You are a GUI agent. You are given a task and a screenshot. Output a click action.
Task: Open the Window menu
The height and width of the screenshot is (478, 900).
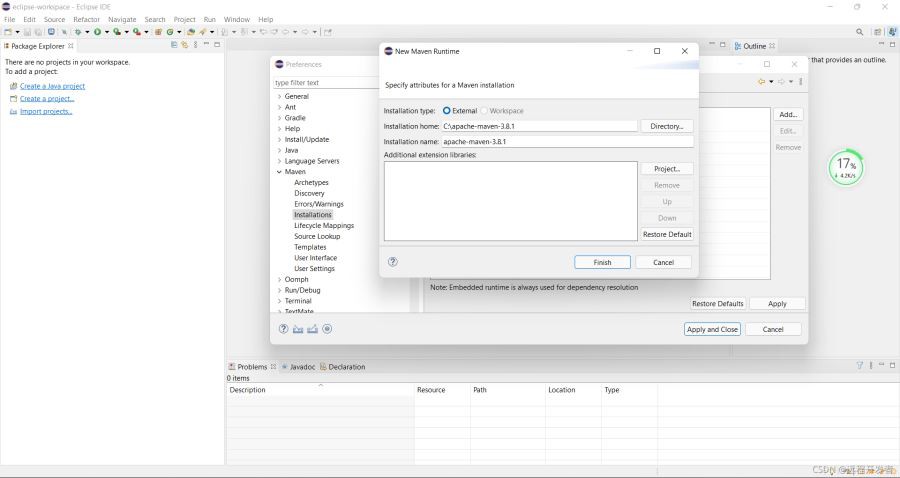click(236, 19)
